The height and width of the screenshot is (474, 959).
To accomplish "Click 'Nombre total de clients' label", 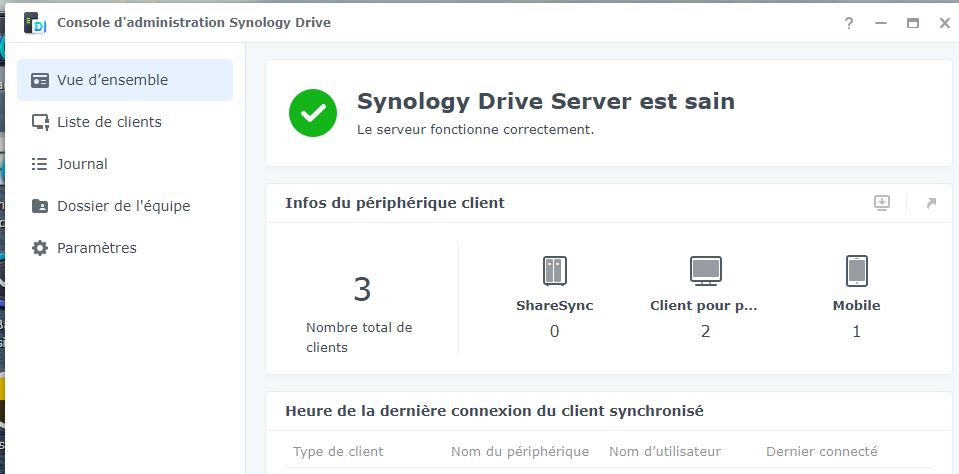I will tap(359, 338).
